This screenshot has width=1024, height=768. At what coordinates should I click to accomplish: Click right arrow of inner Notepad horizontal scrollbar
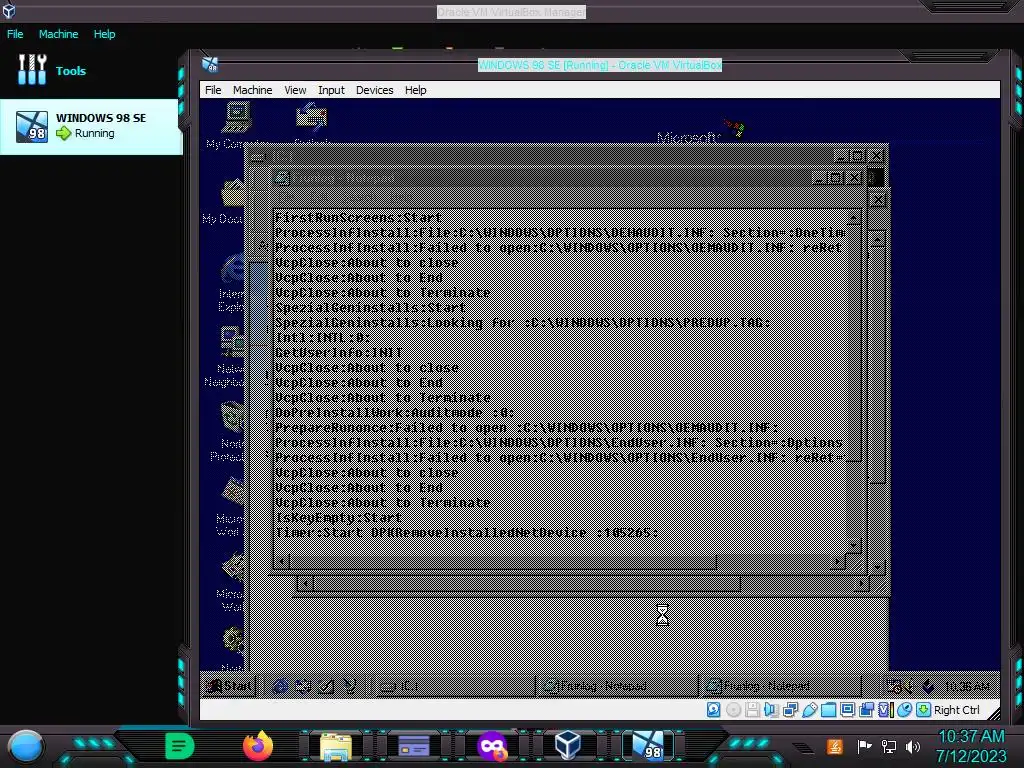[x=838, y=561]
